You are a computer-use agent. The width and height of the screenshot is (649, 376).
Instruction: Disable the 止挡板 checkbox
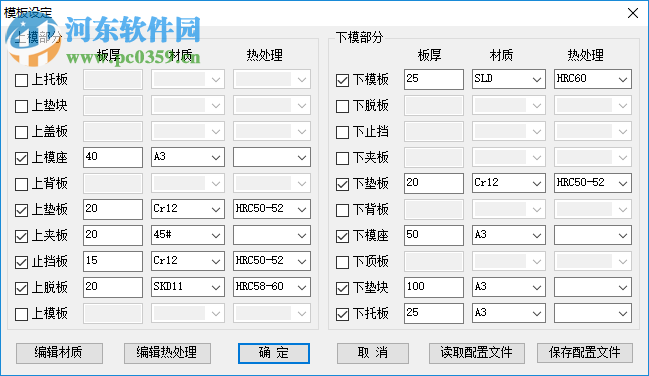pyautogui.click(x=21, y=262)
